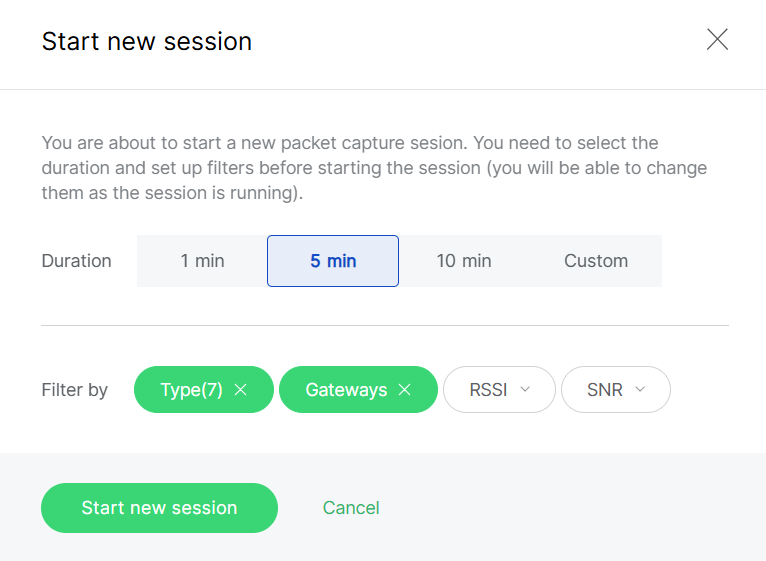Click the divider line below Duration options
This screenshot has width=766, height=561.
(x=384, y=325)
